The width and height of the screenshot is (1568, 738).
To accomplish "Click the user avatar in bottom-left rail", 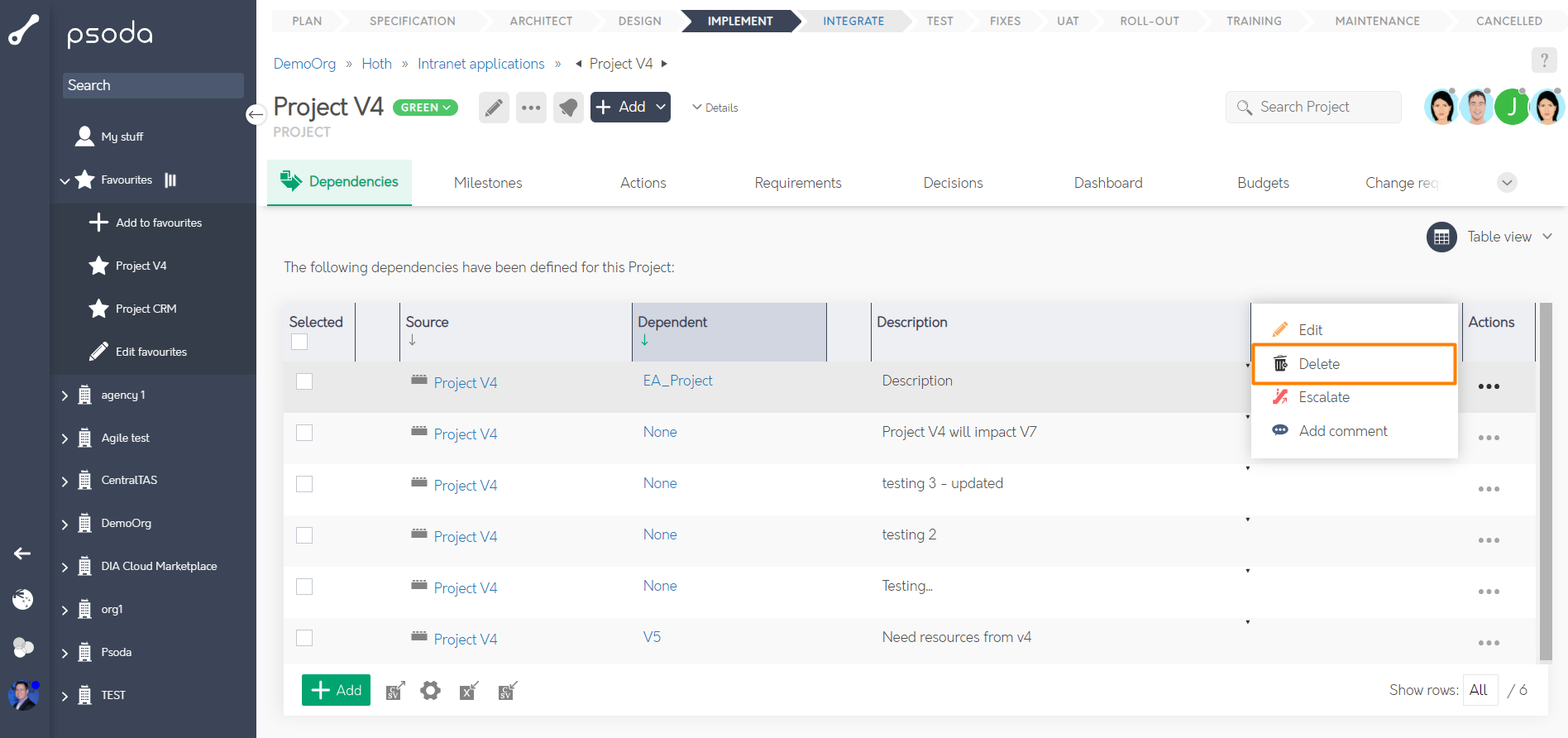I will click(x=23, y=695).
